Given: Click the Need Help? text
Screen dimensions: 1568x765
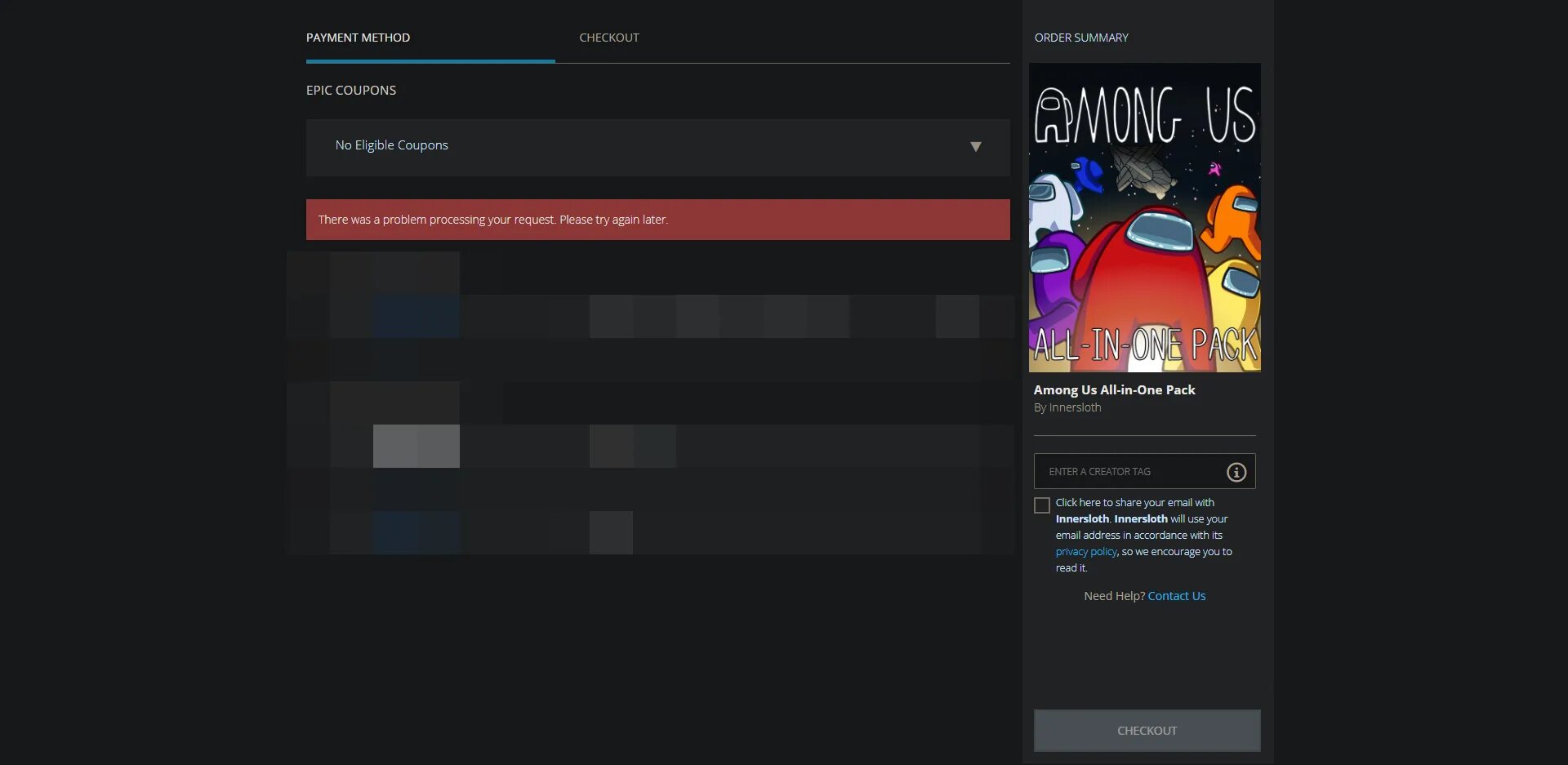Looking at the screenshot, I should [x=1114, y=596].
